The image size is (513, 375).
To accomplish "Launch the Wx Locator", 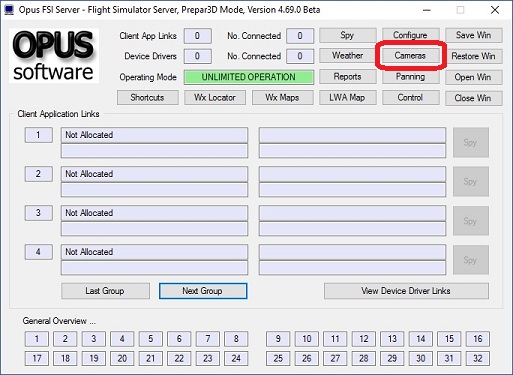I will [215, 98].
